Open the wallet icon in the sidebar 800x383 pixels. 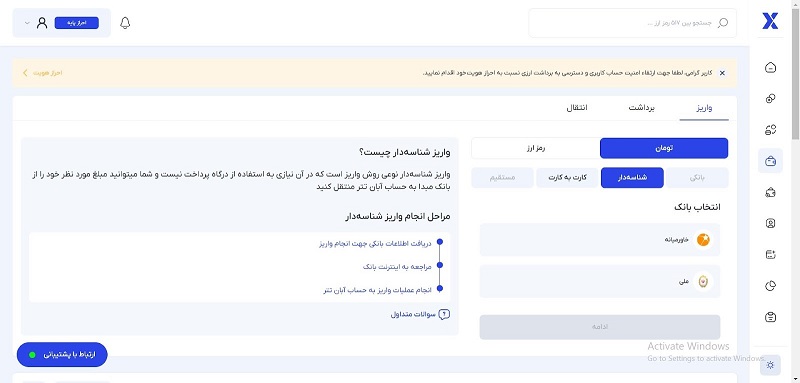[x=770, y=161]
